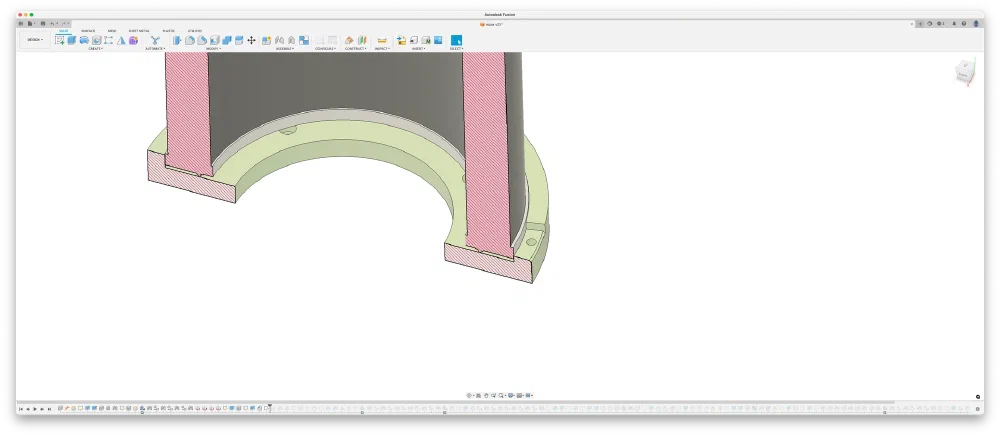1000x436 pixels.
Task: Click the Extrude tool icon
Action: (72, 40)
